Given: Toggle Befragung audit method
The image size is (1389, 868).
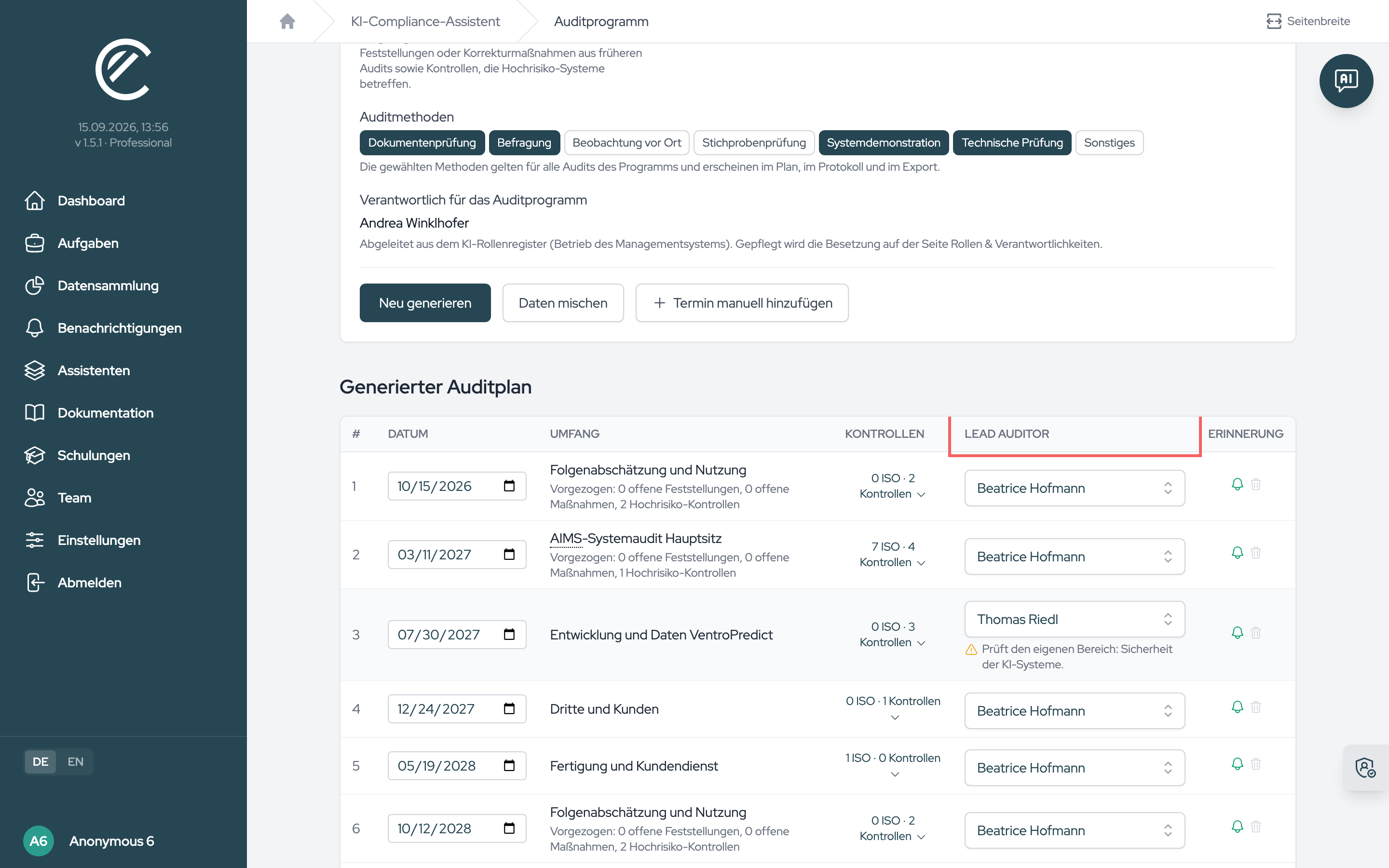Looking at the screenshot, I should (524, 142).
